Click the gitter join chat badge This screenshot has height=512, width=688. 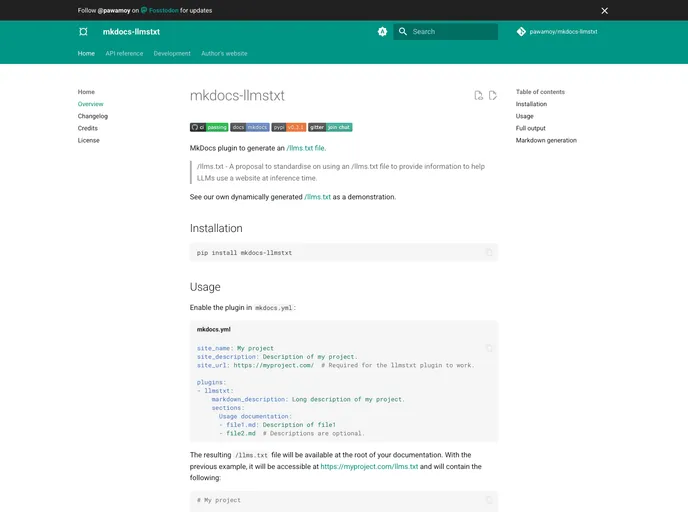[330, 127]
